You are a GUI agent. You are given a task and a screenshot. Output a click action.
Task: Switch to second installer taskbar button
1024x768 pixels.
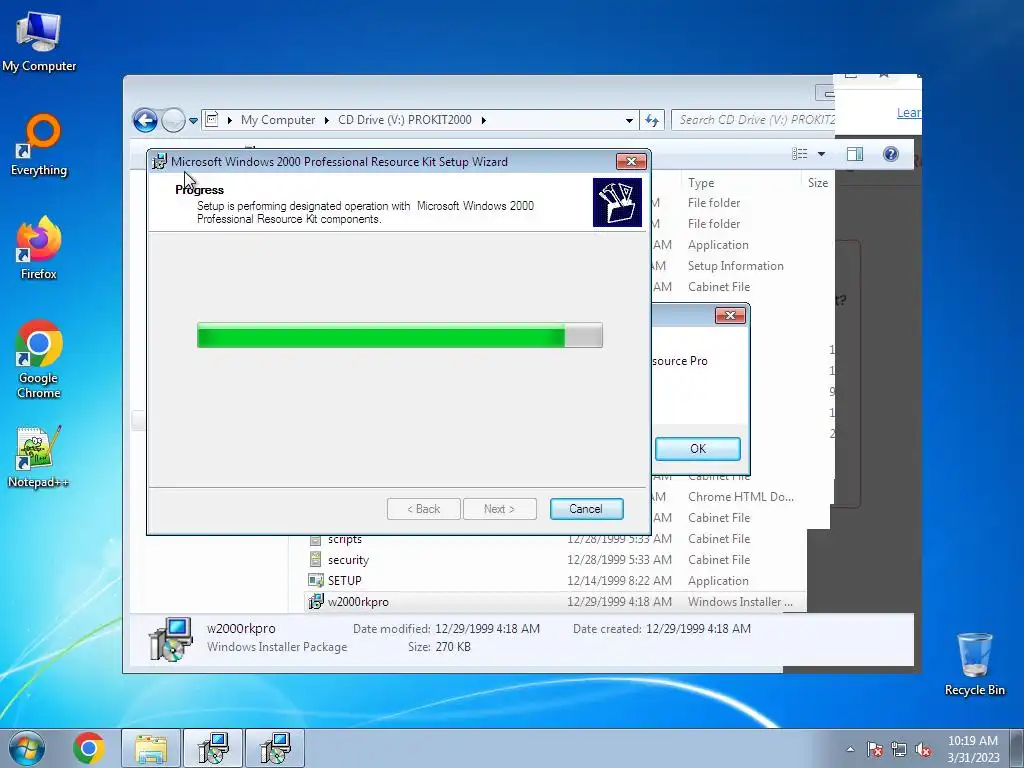pos(275,748)
